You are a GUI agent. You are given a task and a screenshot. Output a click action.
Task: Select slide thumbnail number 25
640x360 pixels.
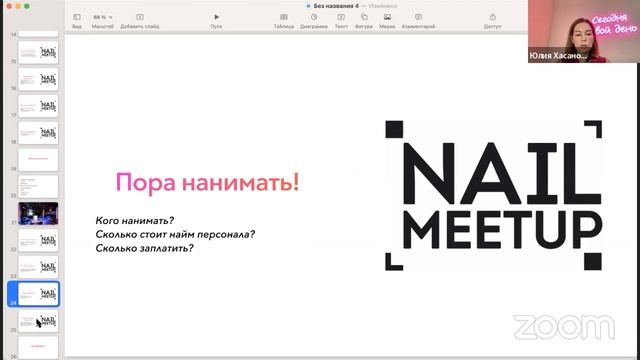38,321
